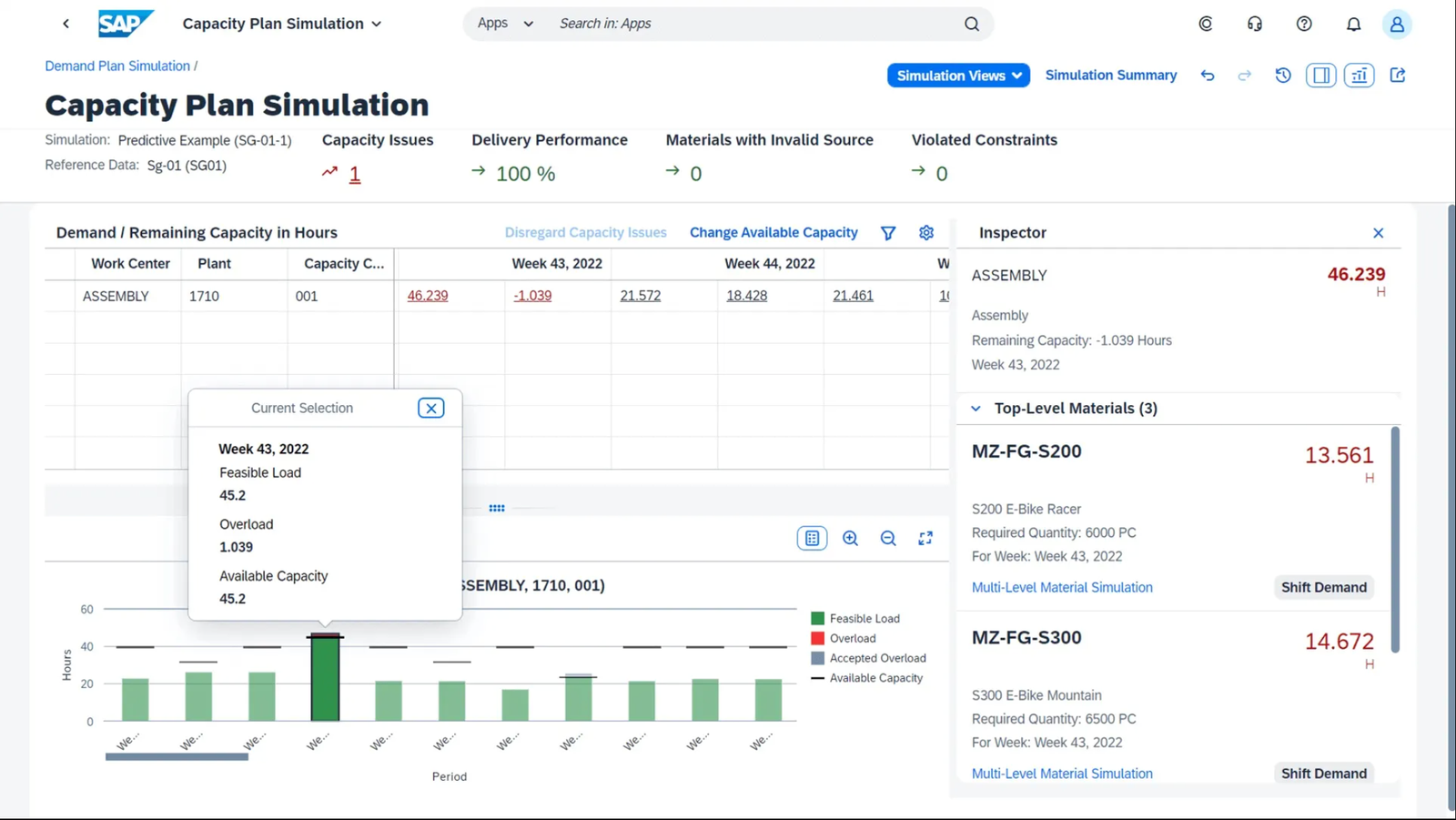
Task: Open the Simulation Views dropdown
Action: click(958, 76)
